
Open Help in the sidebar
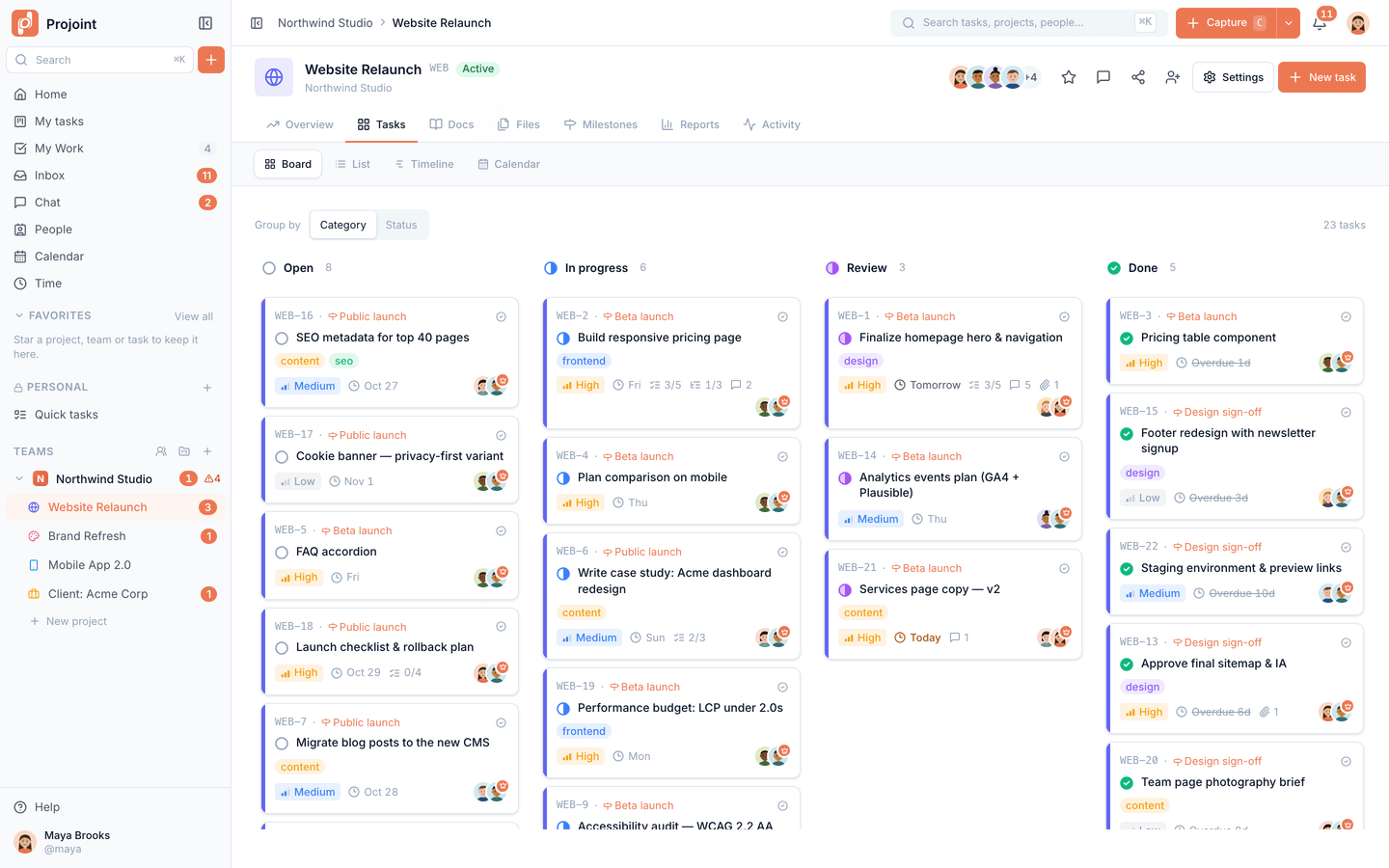coord(116,807)
